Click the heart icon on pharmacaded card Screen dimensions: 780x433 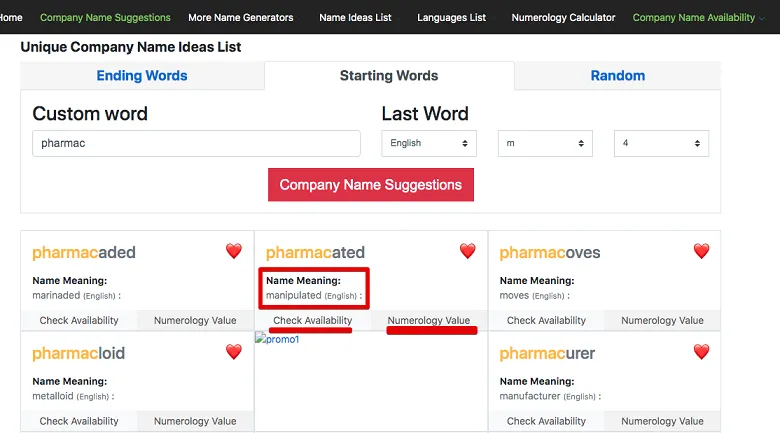pyautogui.click(x=233, y=251)
